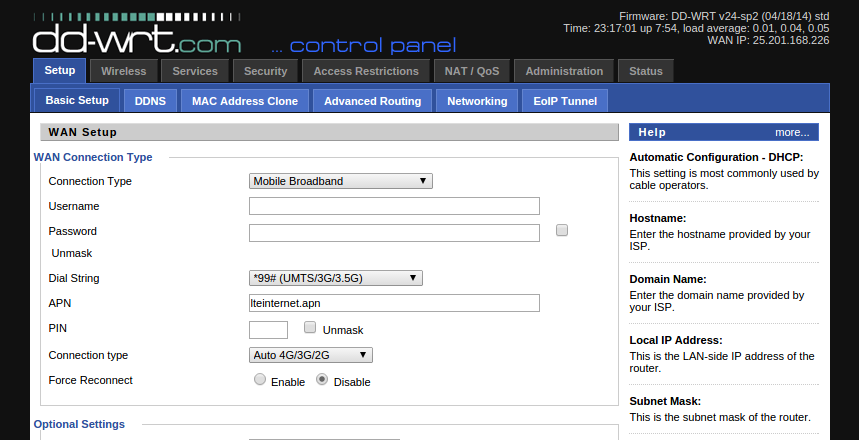
Task: Focus the PIN input field
Action: (x=268, y=330)
